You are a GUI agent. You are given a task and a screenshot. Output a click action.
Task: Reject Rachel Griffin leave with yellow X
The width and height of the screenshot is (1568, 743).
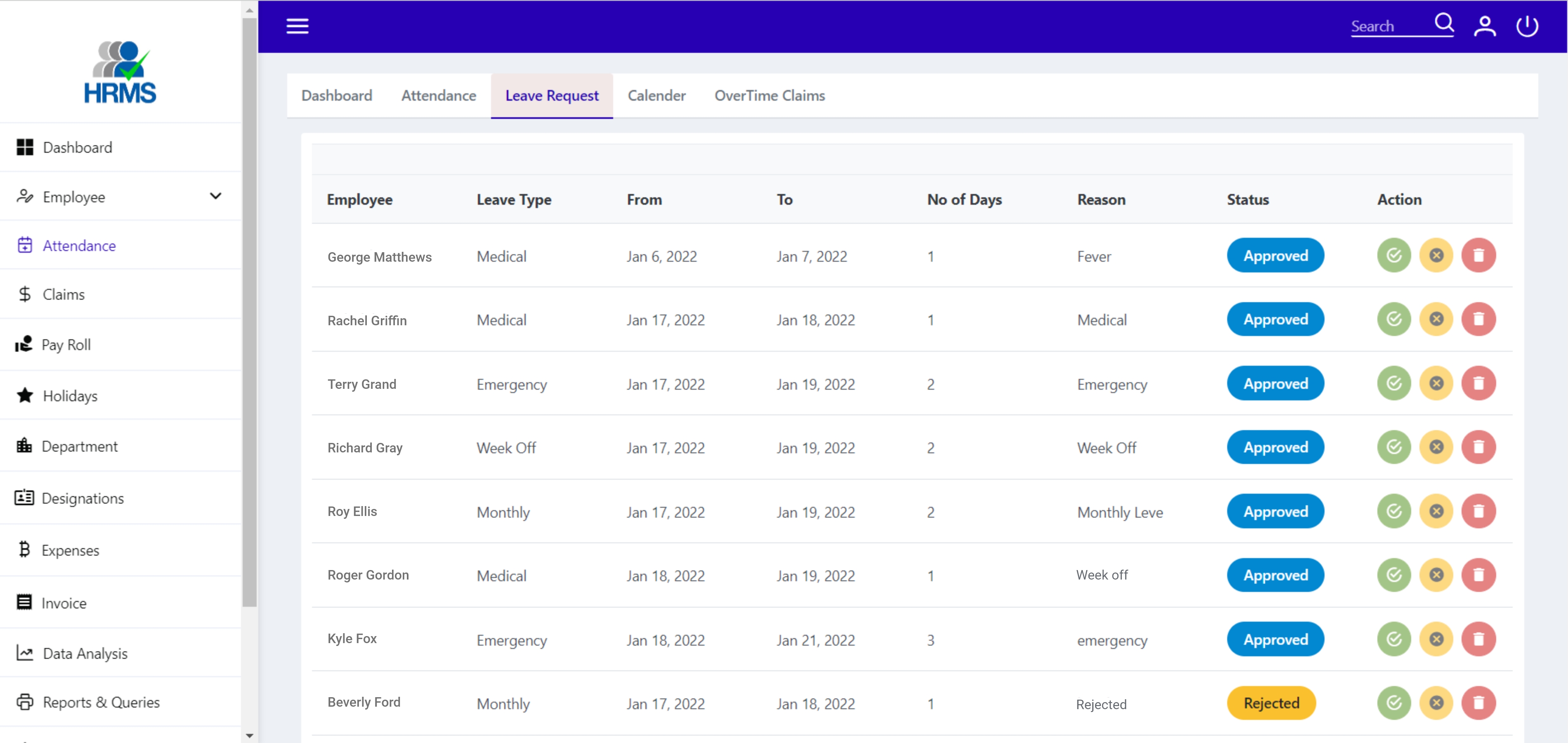coord(1436,319)
